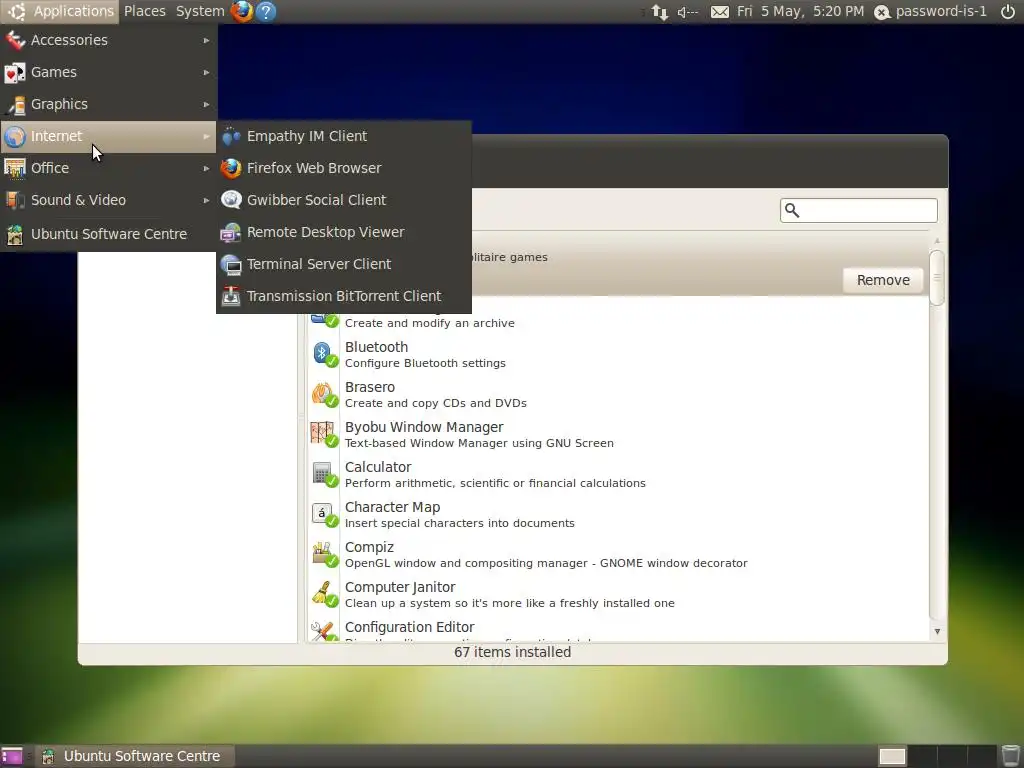Select Character Map entry
The width and height of the screenshot is (1024, 768).
click(x=618, y=514)
